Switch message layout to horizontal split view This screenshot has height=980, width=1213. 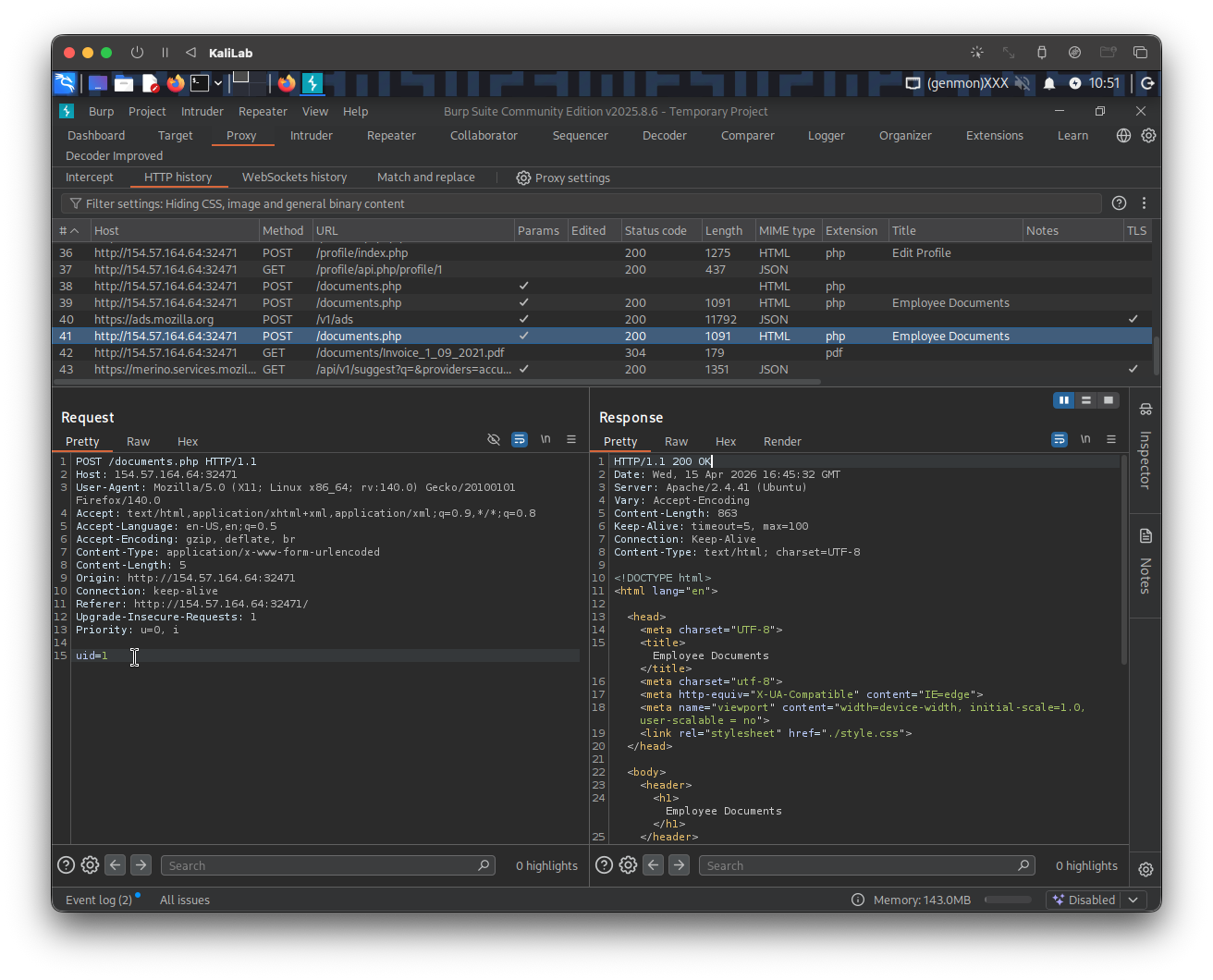1086,399
